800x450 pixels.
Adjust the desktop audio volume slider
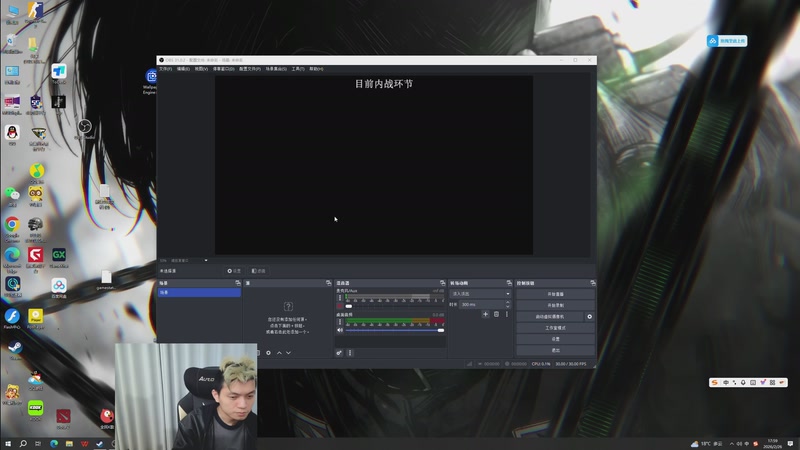click(x=395, y=330)
